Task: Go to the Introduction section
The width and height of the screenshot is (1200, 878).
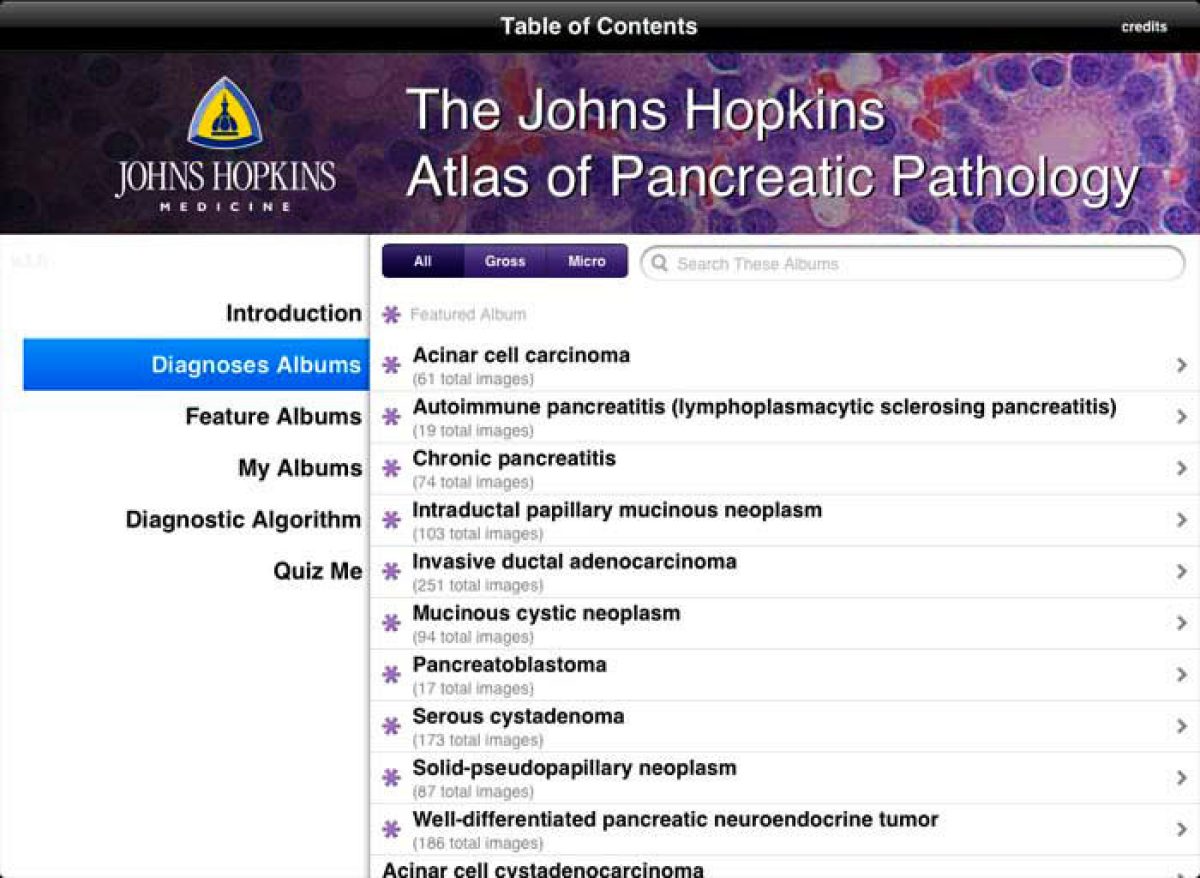Action: (x=293, y=313)
